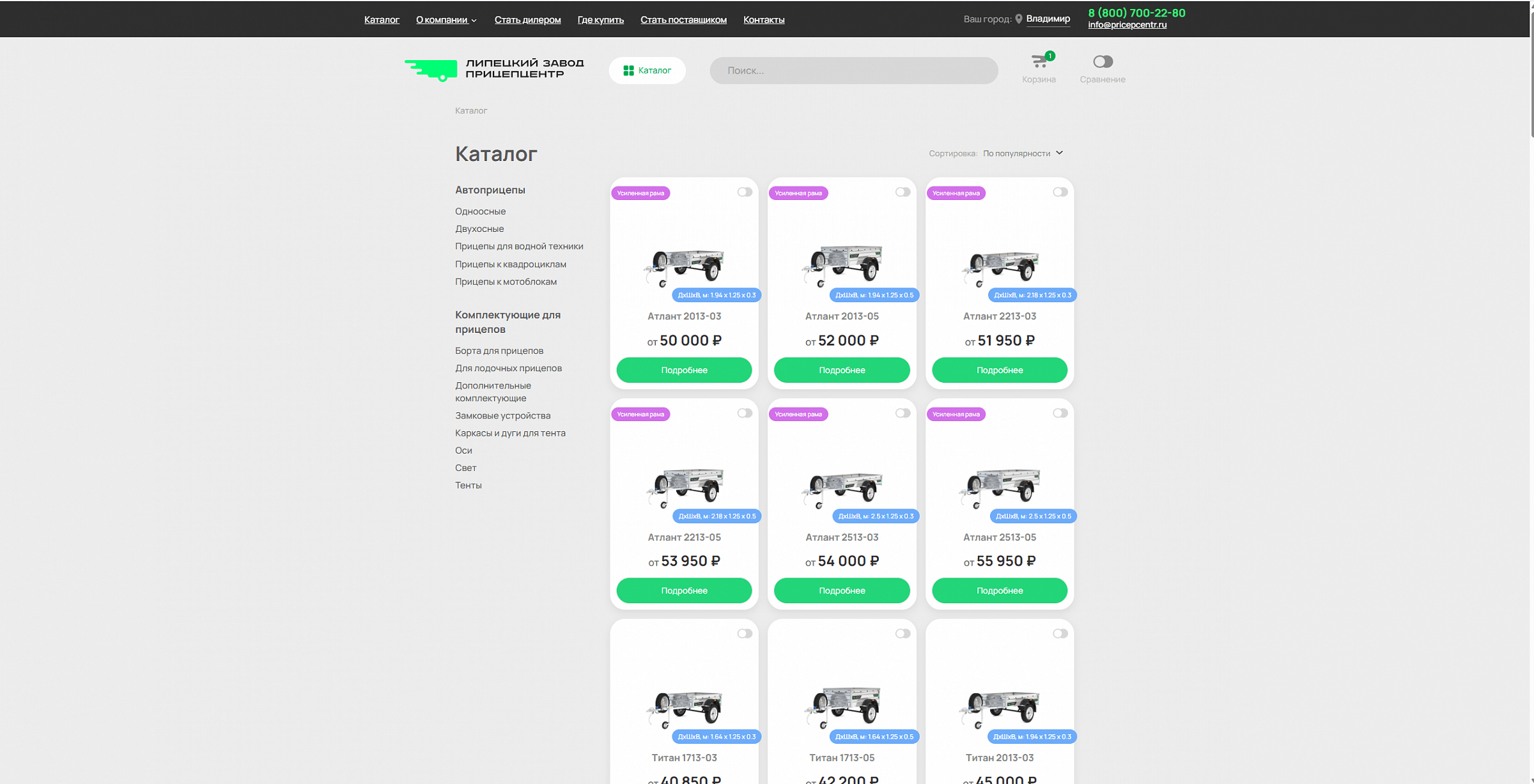Click the dimensions badge on Титан 1713-03

tap(717, 737)
